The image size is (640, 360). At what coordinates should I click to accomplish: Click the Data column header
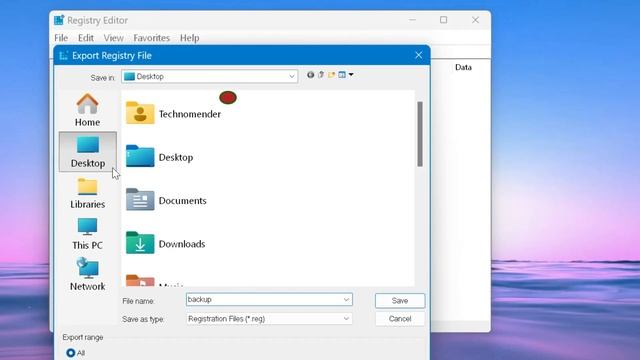[x=463, y=67]
